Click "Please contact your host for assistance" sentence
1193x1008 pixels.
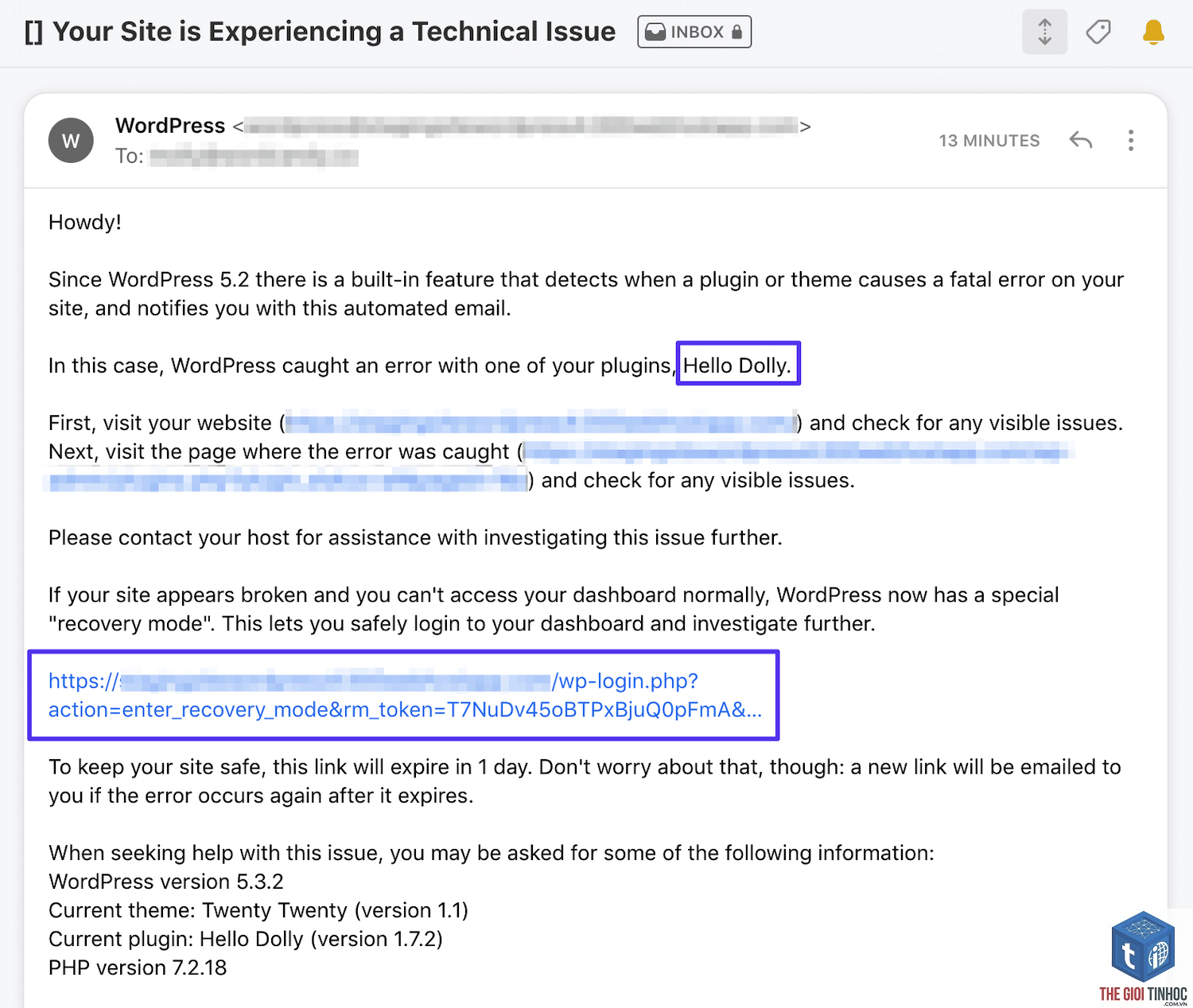[415, 538]
